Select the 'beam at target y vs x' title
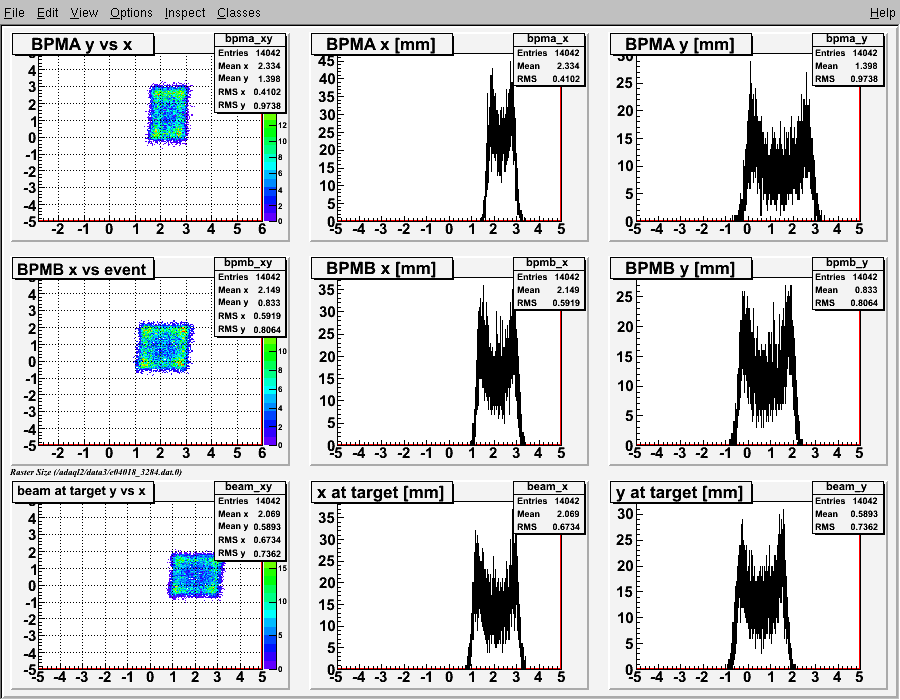 pos(83,492)
